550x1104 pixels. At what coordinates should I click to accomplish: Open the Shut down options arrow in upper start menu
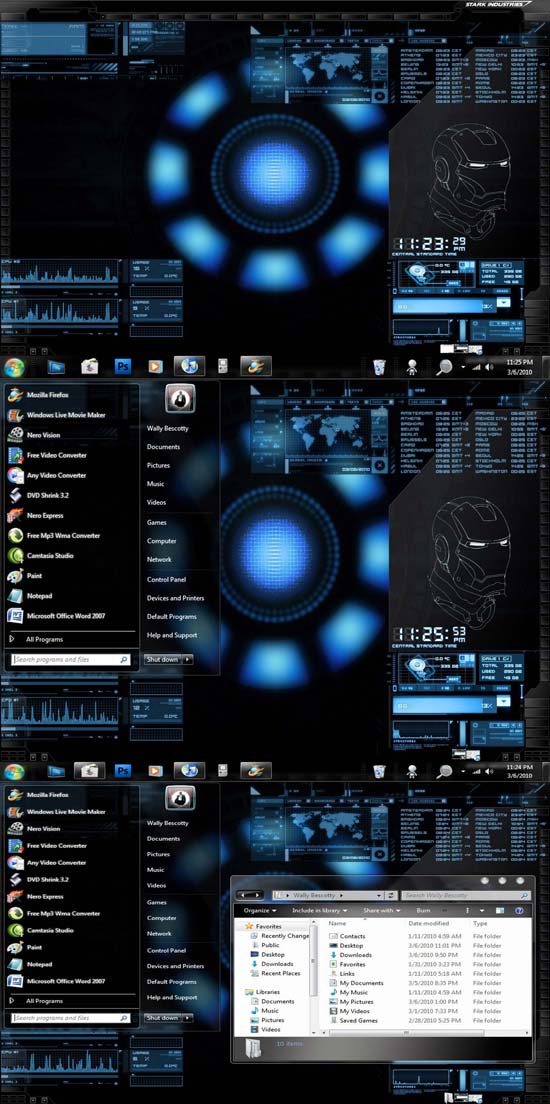(x=187, y=660)
